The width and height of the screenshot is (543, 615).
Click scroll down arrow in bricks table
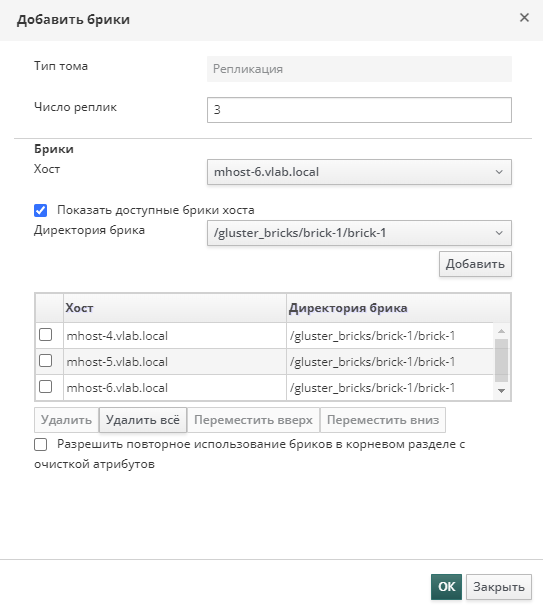pos(501,391)
